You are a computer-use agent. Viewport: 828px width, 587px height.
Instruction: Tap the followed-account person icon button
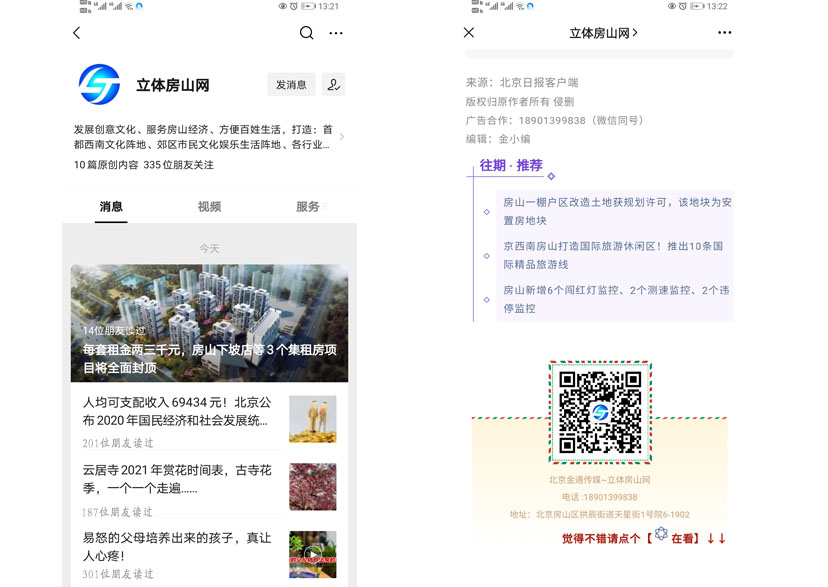[333, 84]
